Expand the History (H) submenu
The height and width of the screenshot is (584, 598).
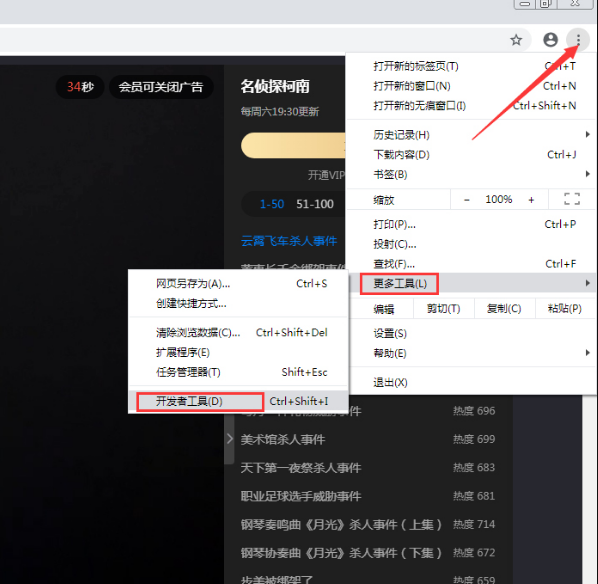click(x=471, y=135)
